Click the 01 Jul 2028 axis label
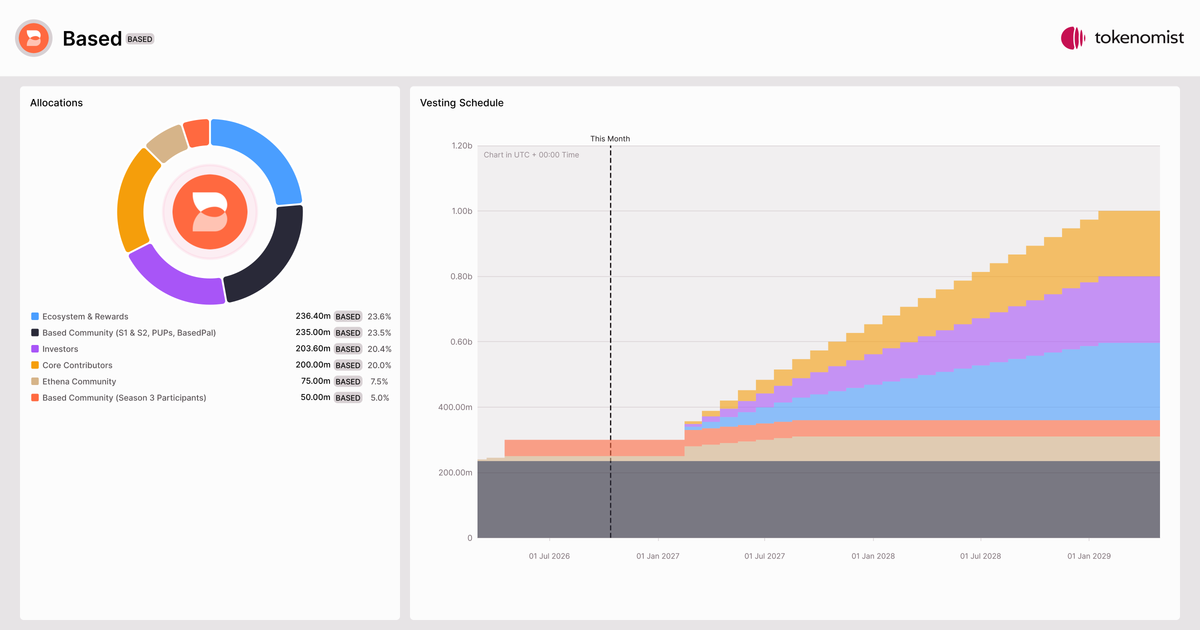This screenshot has height=630, width=1200. (x=980, y=555)
